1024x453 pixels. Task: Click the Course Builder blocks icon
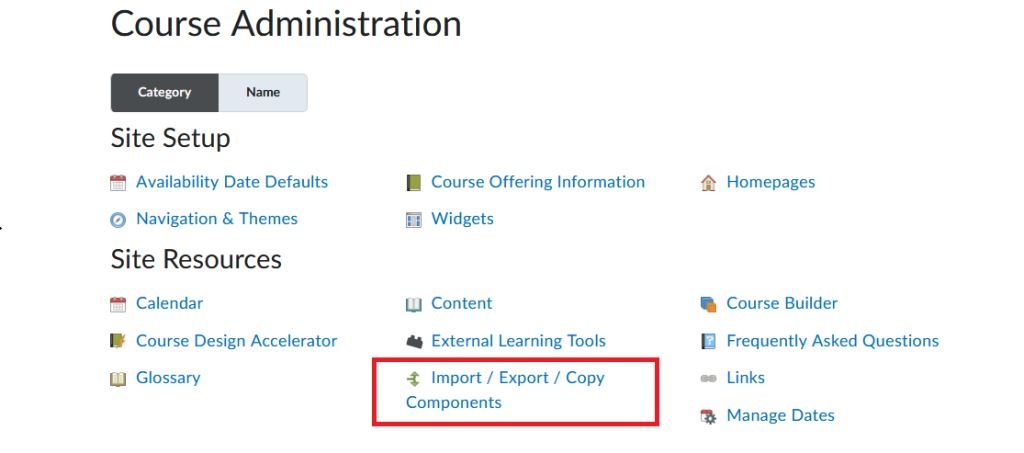[x=709, y=304]
